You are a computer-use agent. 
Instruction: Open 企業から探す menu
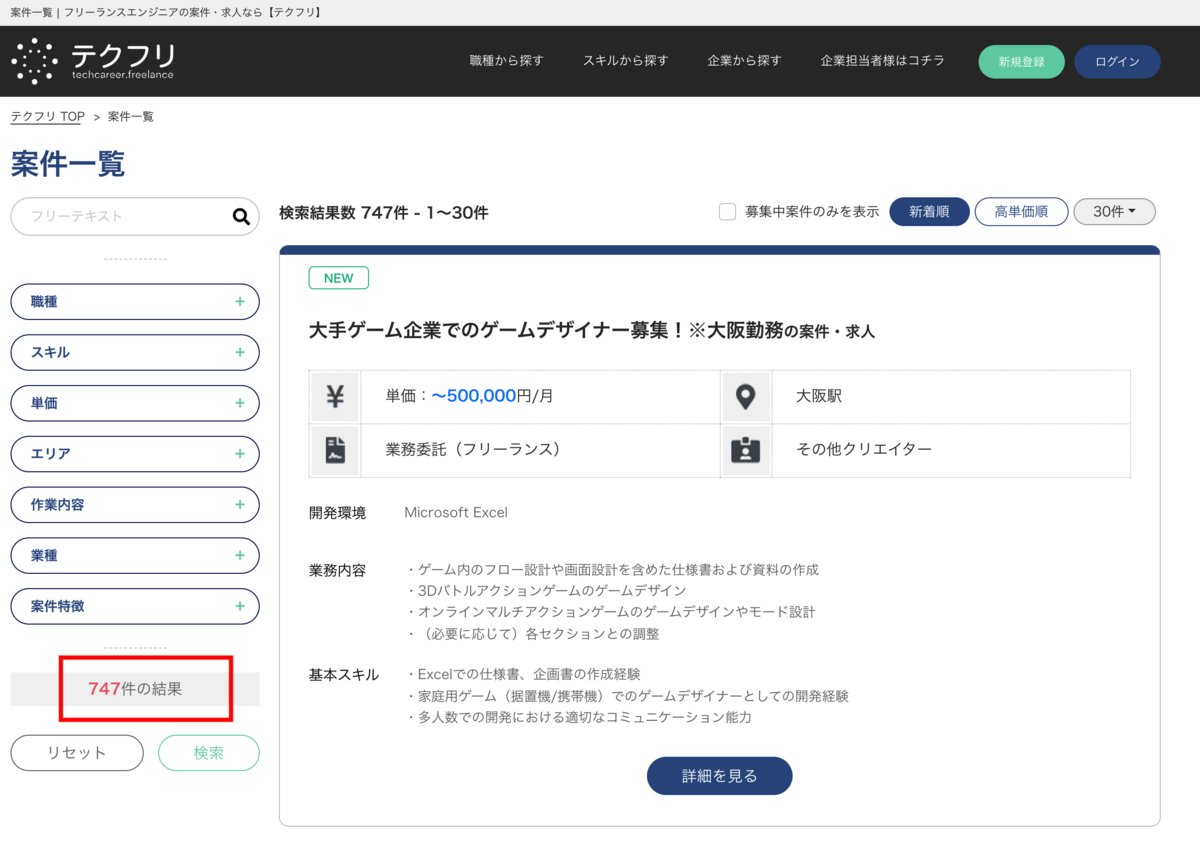coord(744,61)
